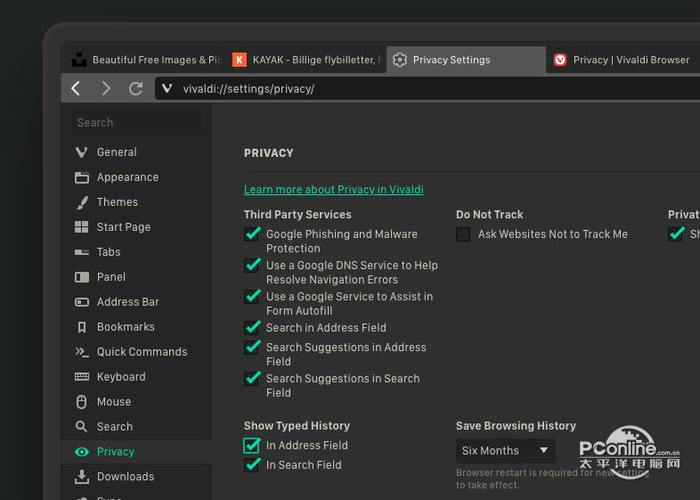700x500 pixels.
Task: Select the Keyboard settings icon
Action: coord(81,377)
